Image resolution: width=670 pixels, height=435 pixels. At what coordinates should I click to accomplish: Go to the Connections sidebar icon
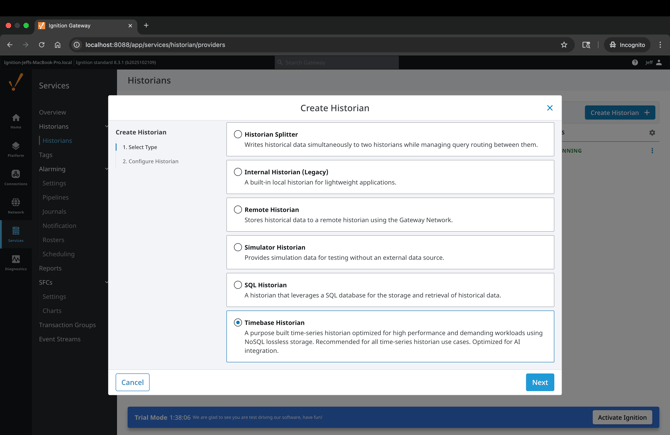(x=16, y=177)
